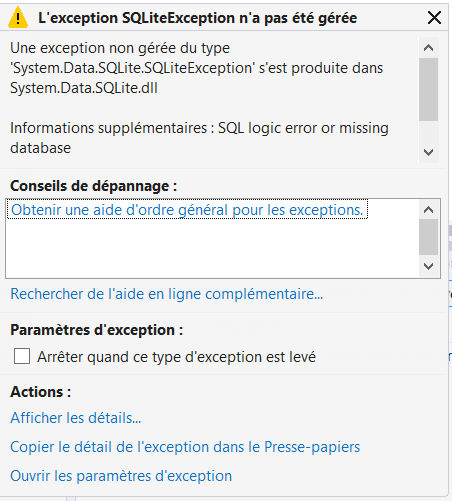Click the troubleshooting tips scrollbar thumb
452x501 pixels.
click(428, 237)
